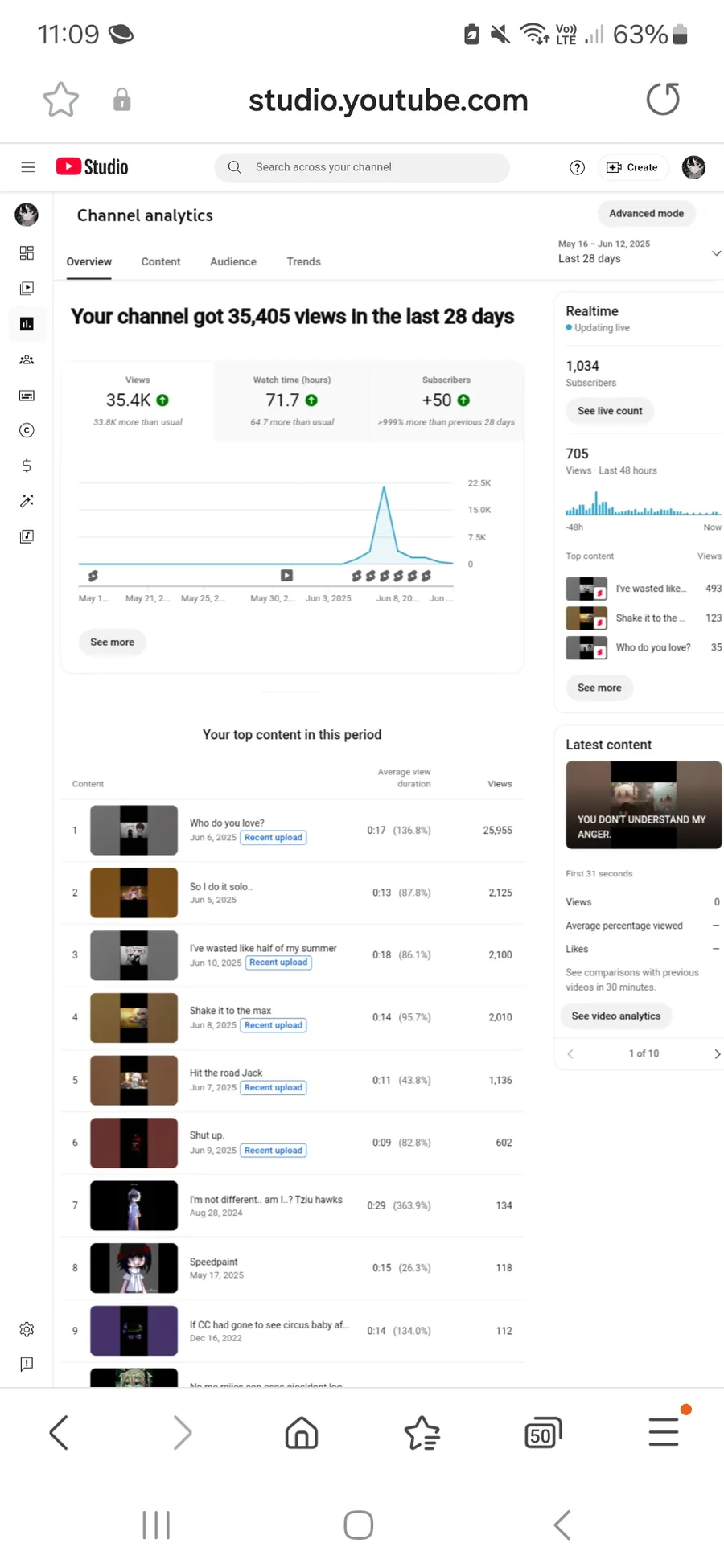
Task: Open 'Speedpaint' video title
Action: coord(213,1262)
